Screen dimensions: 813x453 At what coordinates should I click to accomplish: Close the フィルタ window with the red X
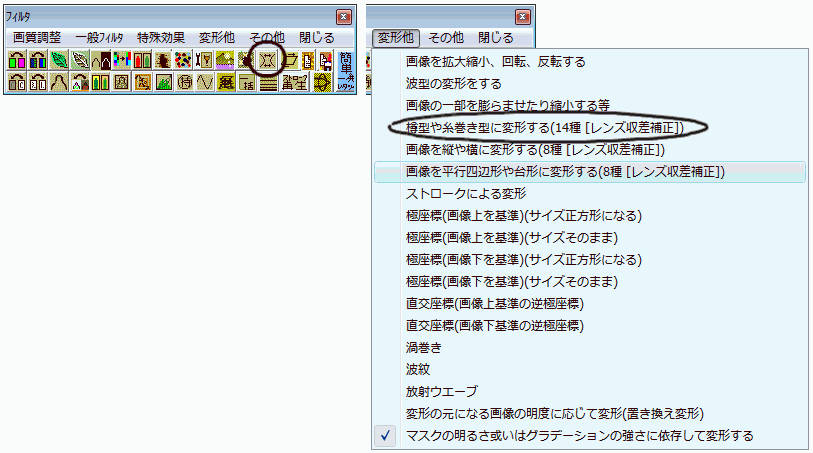point(343,17)
